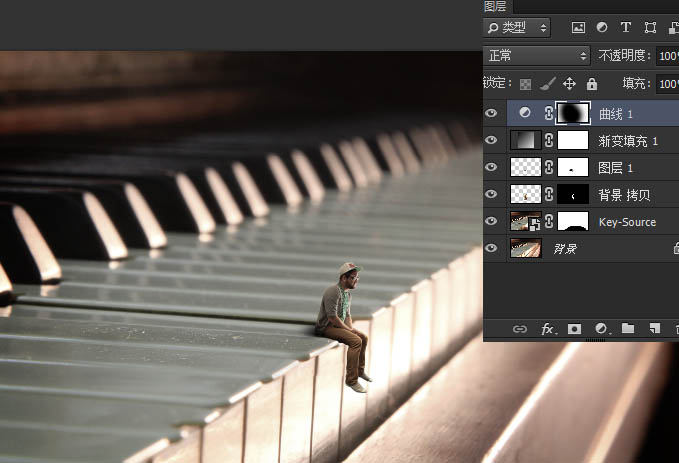This screenshot has height=463, width=679.
Task: Hide the 渐变填充 1 layer
Action: 491,140
